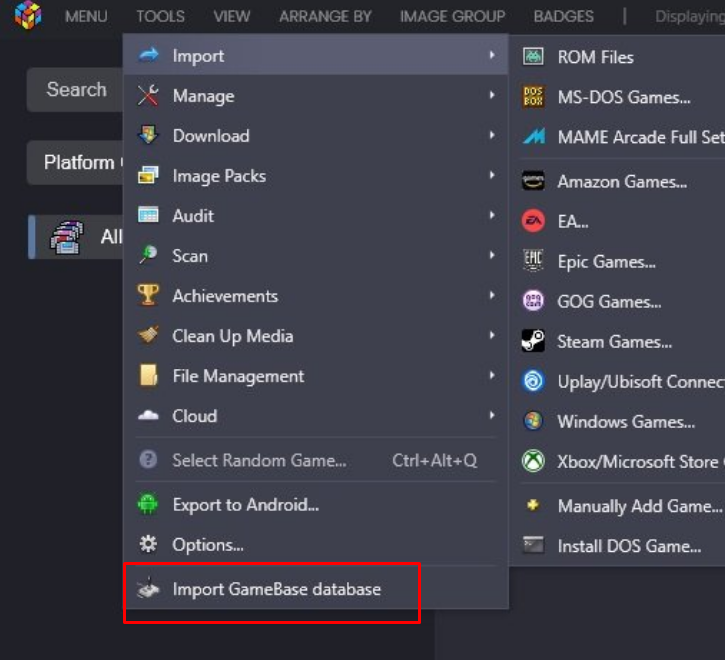The height and width of the screenshot is (660, 725).
Task: Open the ARRANGE BY menu
Action: click(325, 17)
